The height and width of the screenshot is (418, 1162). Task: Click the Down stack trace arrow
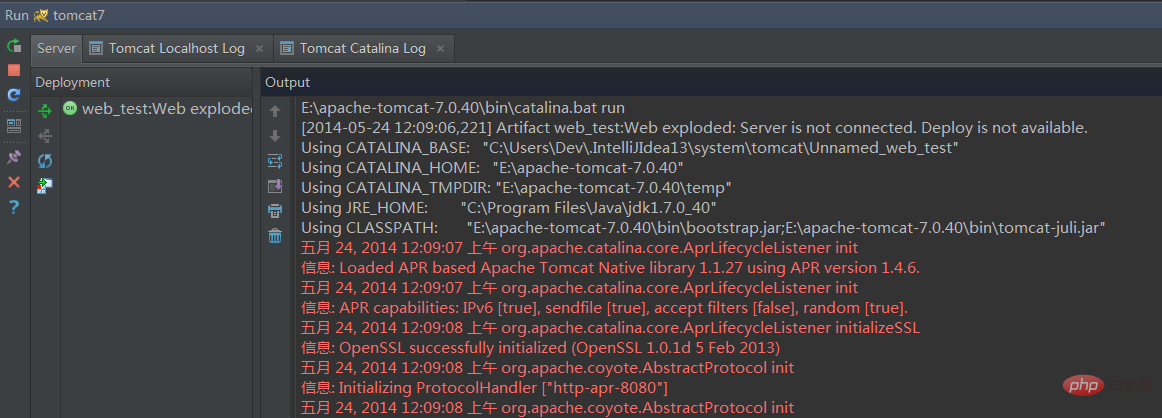275,136
